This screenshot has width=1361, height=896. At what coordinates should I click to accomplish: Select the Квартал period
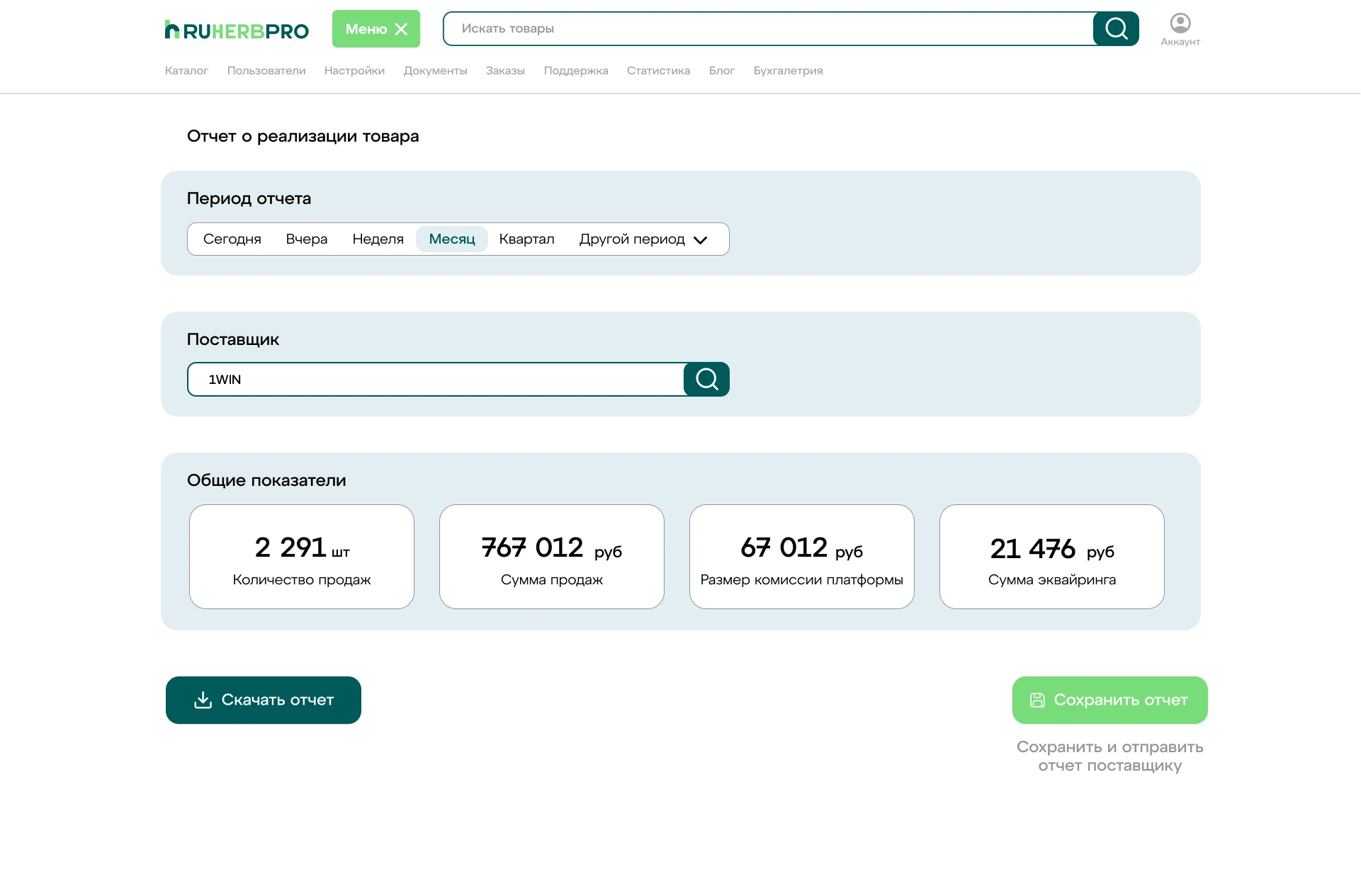click(527, 239)
